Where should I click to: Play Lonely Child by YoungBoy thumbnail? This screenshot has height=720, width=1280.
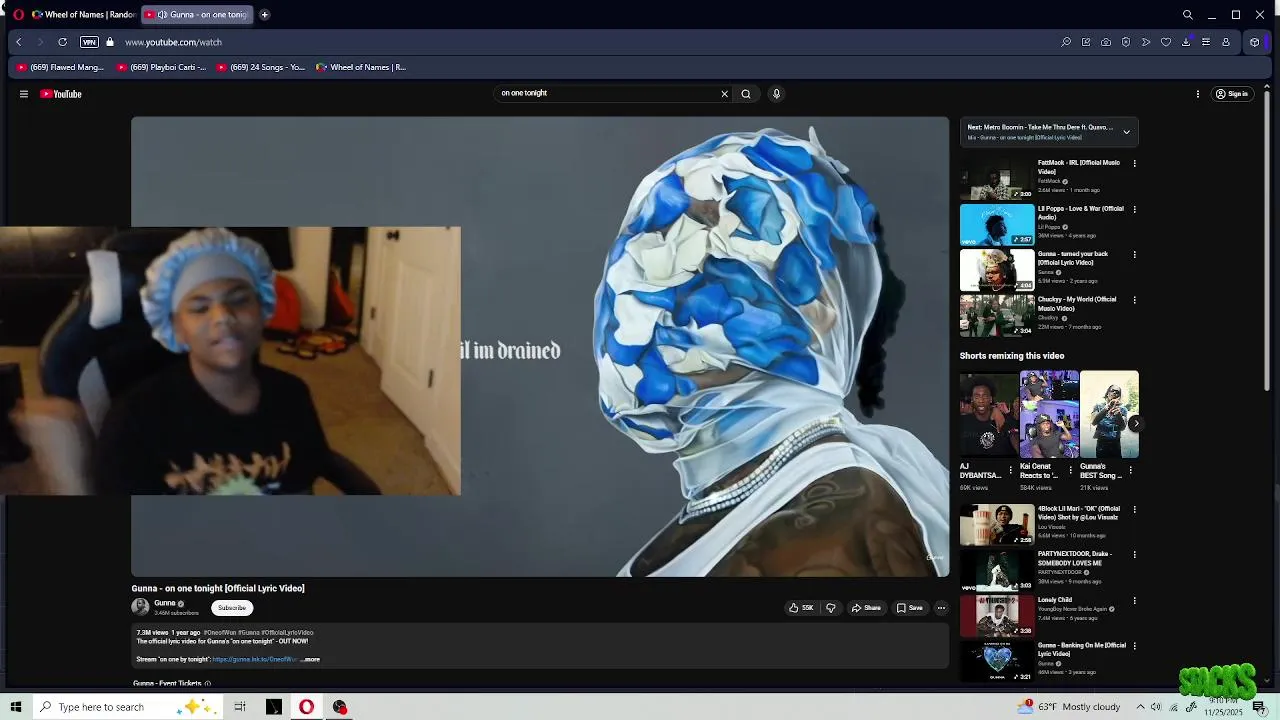tap(997, 616)
